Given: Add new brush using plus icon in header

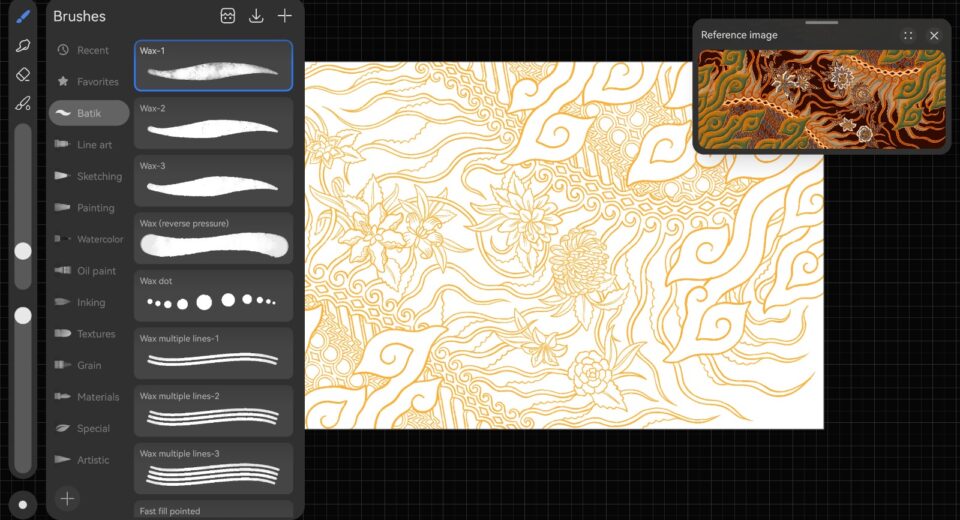Looking at the screenshot, I should (285, 16).
